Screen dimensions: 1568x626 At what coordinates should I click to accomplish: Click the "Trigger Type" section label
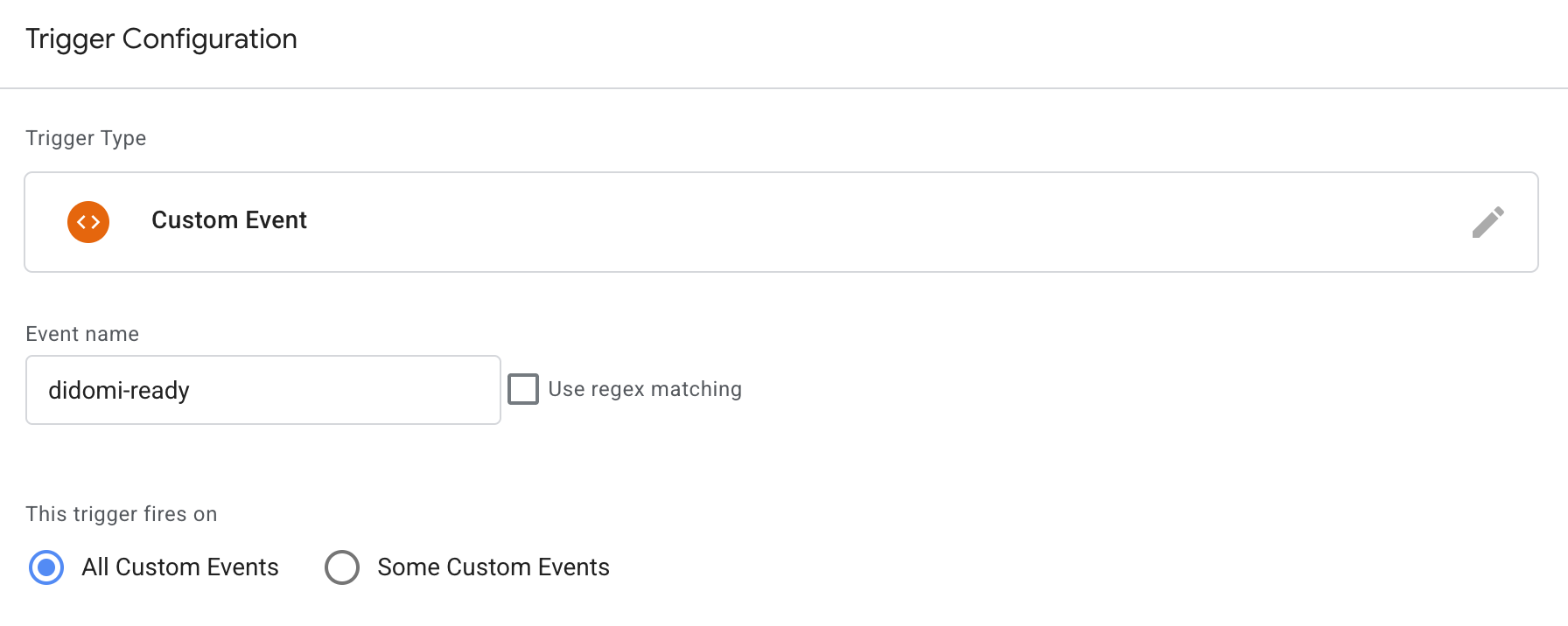point(86,138)
